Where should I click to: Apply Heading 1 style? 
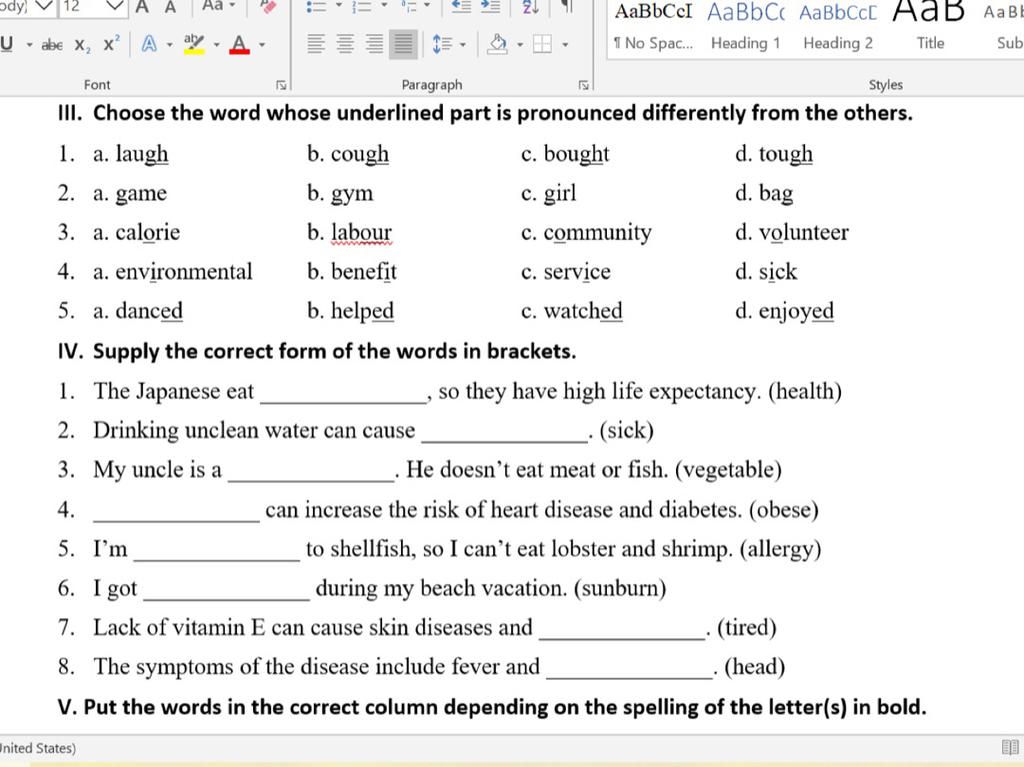coord(746,26)
